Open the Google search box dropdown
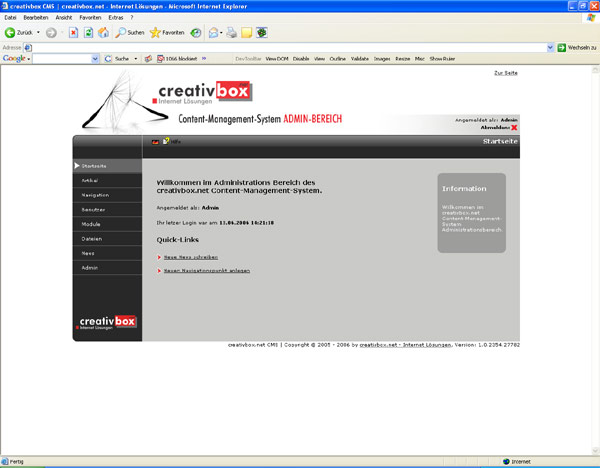 click(x=95, y=59)
